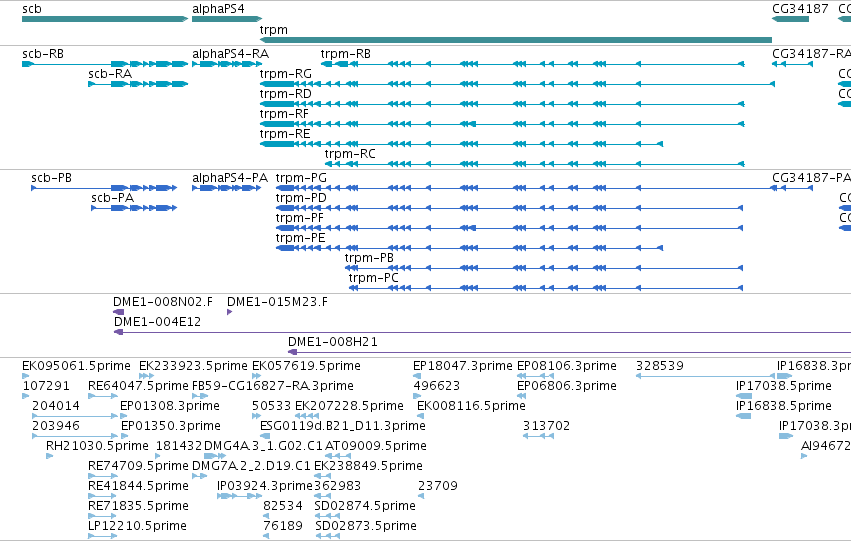
Task: Select EST EP01308.3prime
Action: (x=170, y=406)
